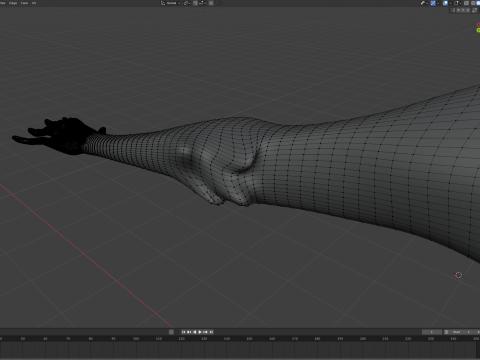This screenshot has width=480, height=360.
Task: Enable Y axis mesh mirror
Action: pos(463,10)
